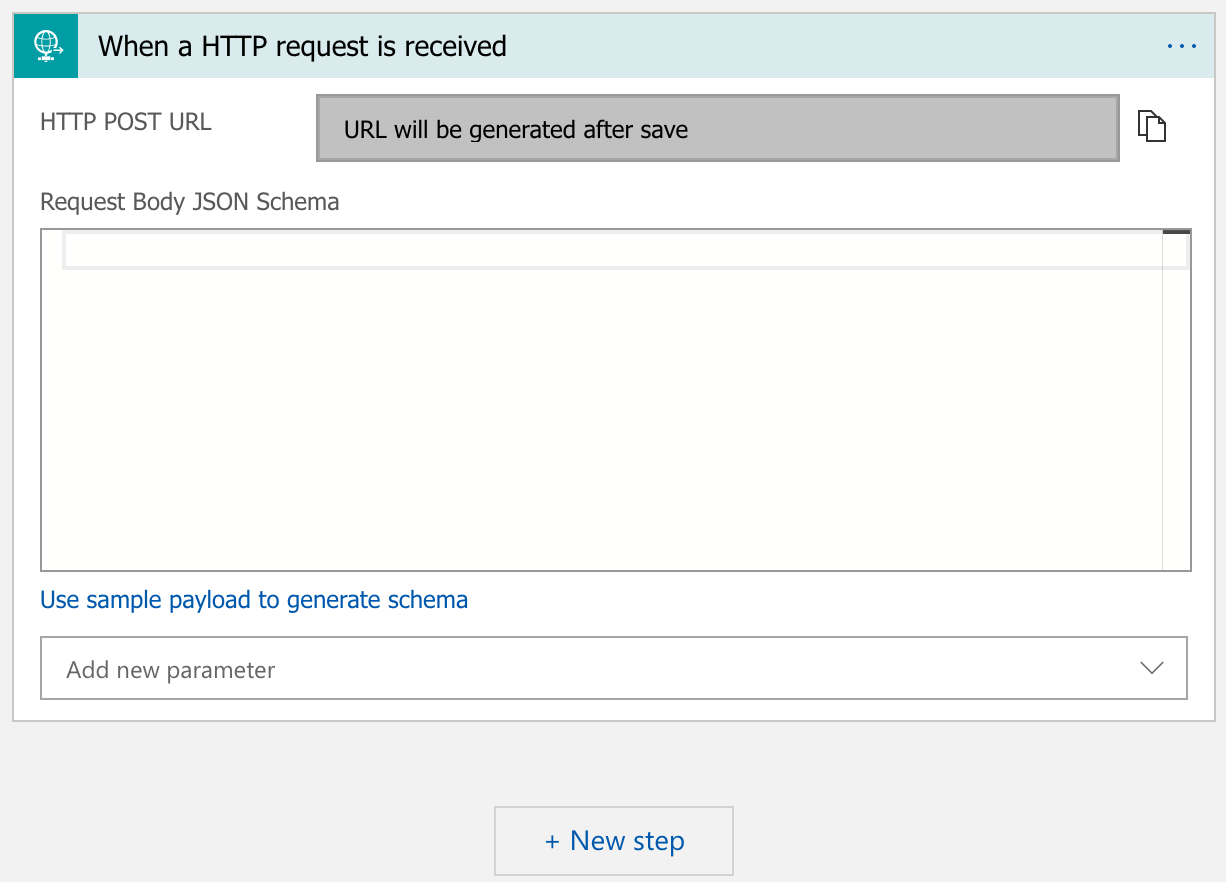The width and height of the screenshot is (1226, 882).
Task: Open the Add new parameter combo box
Action: click(x=614, y=668)
